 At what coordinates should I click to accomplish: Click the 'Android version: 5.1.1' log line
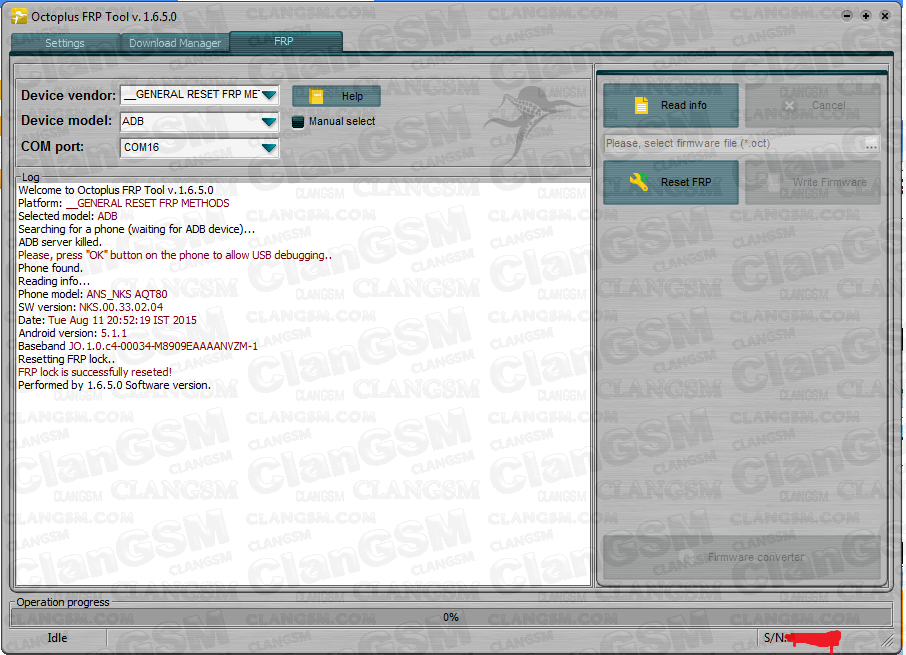point(72,333)
